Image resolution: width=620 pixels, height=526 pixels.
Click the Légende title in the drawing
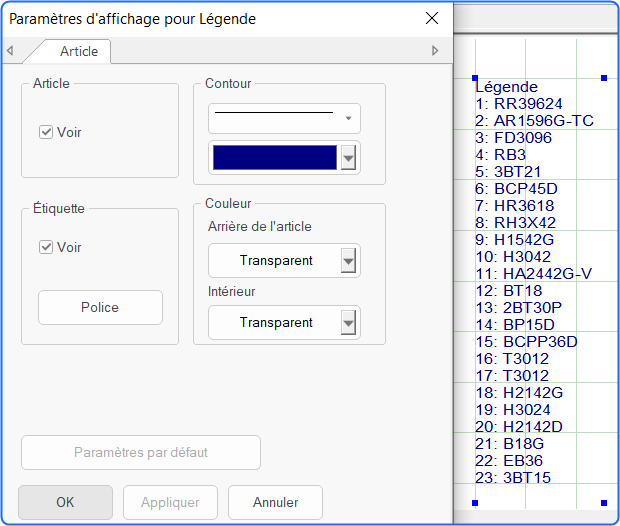507,87
